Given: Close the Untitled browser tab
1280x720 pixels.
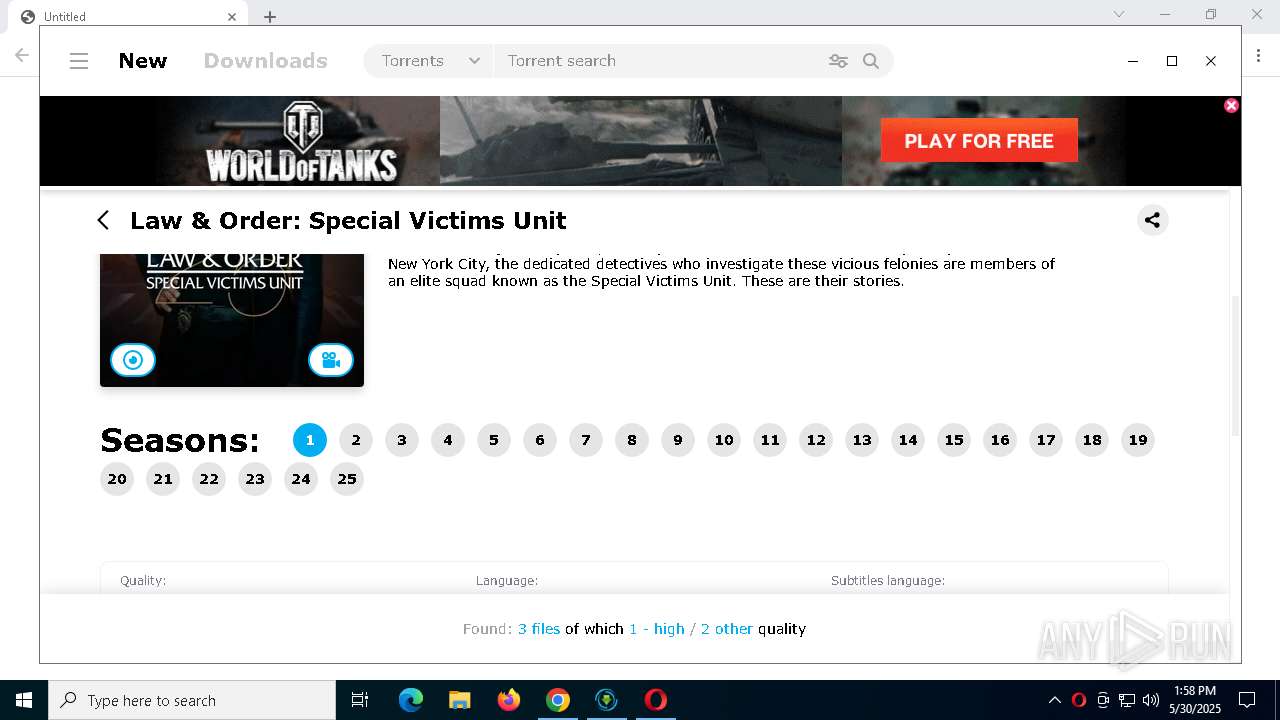Looking at the screenshot, I should (232, 16).
